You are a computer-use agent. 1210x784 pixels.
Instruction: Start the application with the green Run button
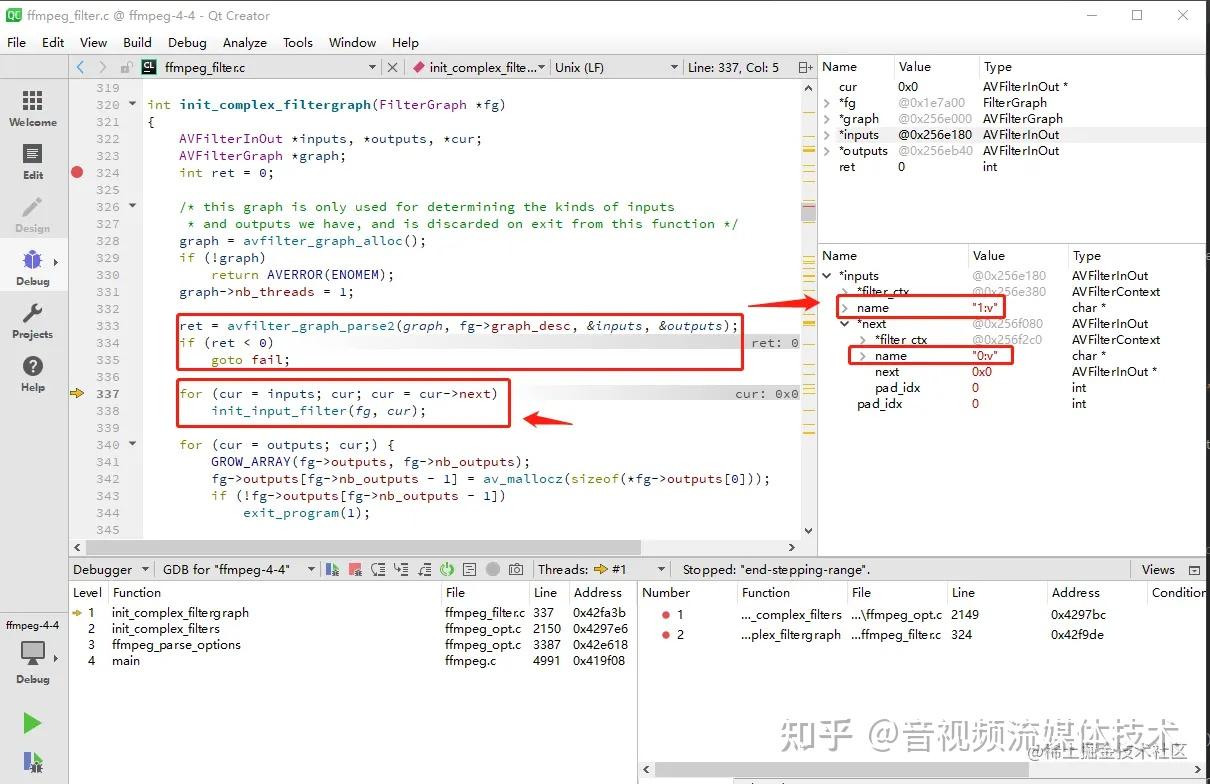[x=32, y=722]
